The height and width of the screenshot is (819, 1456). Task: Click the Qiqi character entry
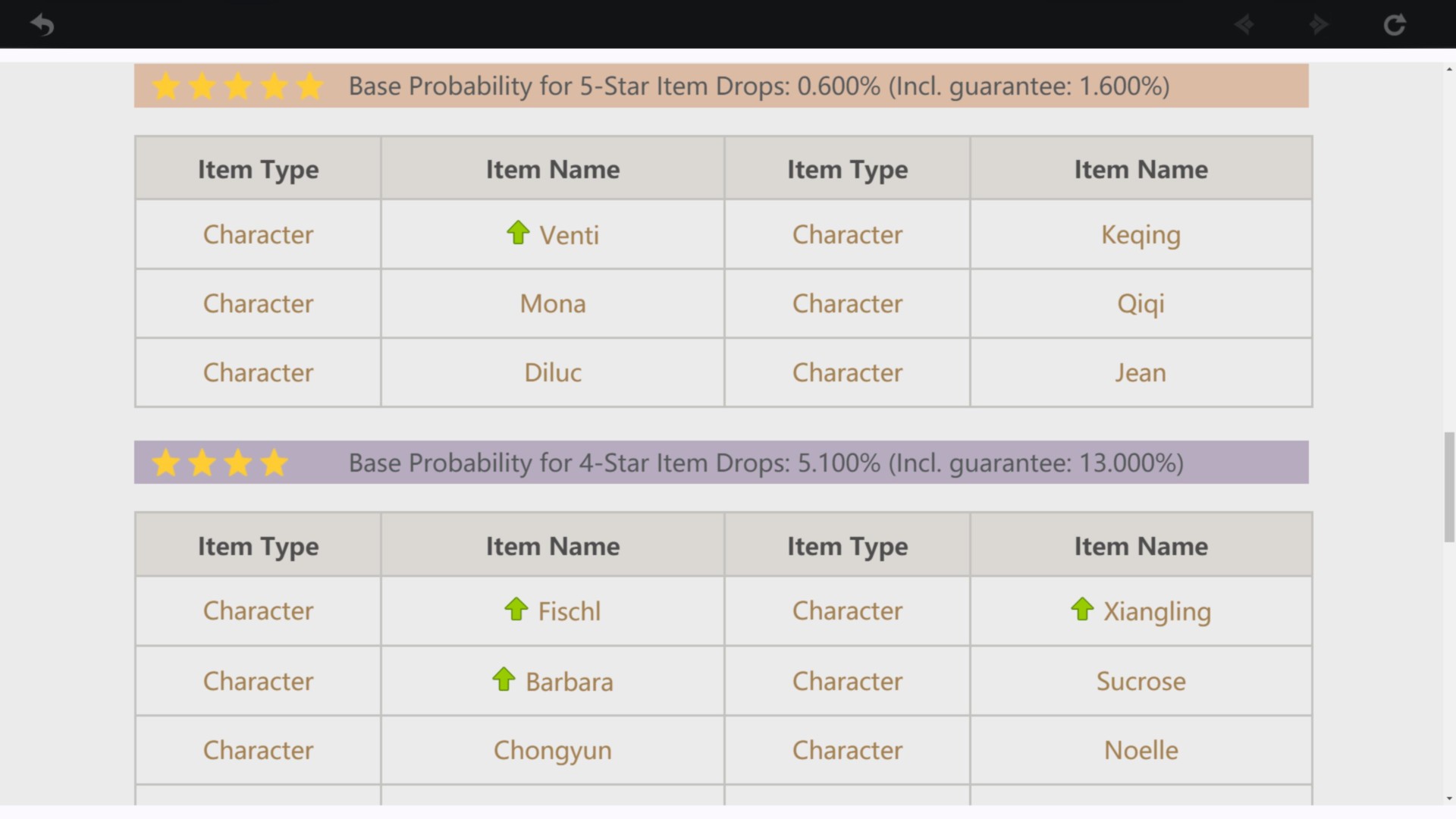[1141, 304]
